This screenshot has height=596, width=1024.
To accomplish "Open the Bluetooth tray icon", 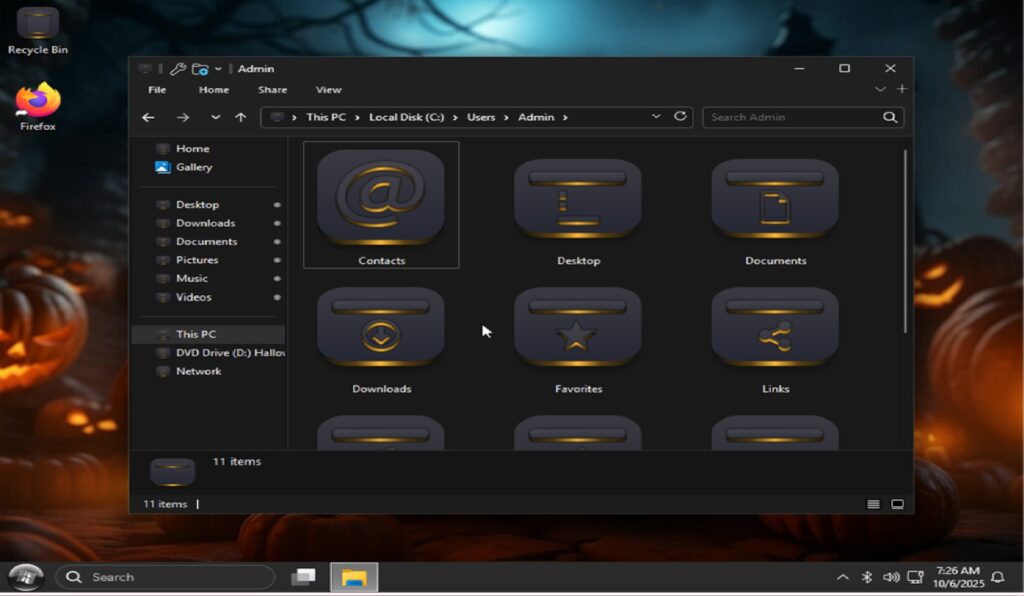I will tap(867, 577).
